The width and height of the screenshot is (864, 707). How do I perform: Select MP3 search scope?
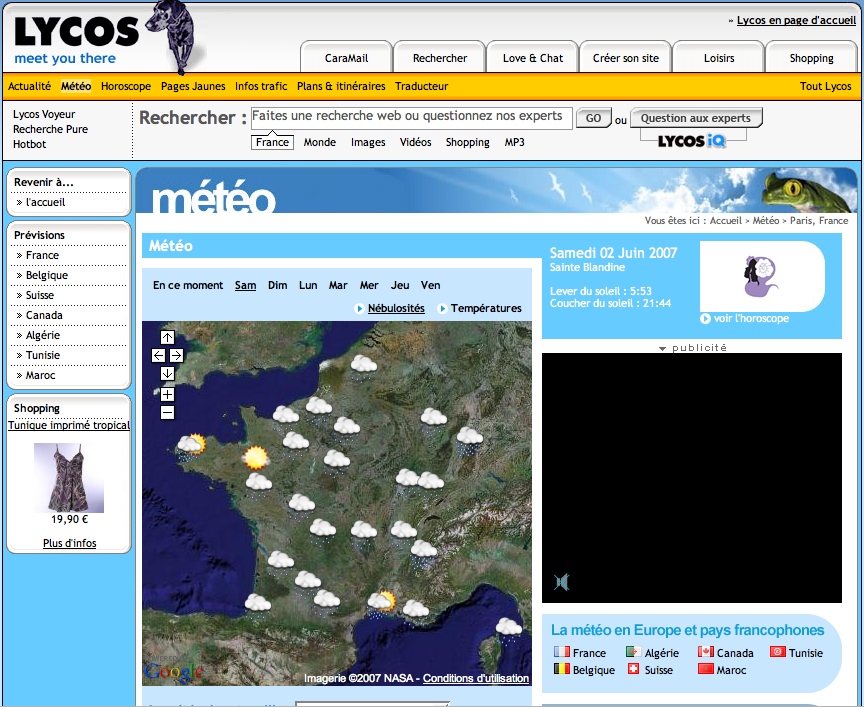(515, 142)
